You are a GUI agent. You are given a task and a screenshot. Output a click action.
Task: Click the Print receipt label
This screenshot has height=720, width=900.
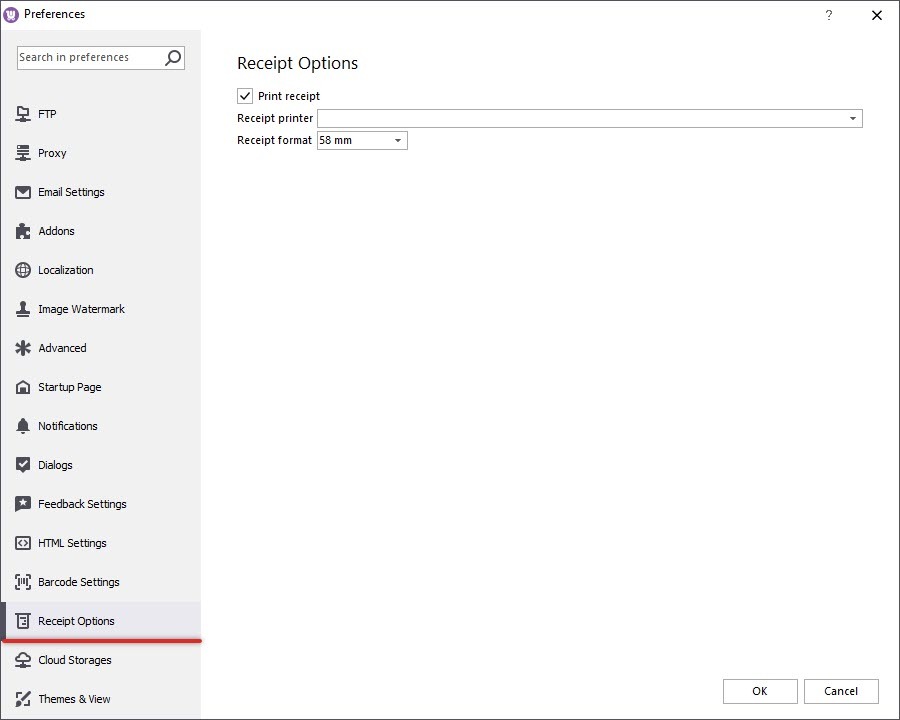(289, 96)
